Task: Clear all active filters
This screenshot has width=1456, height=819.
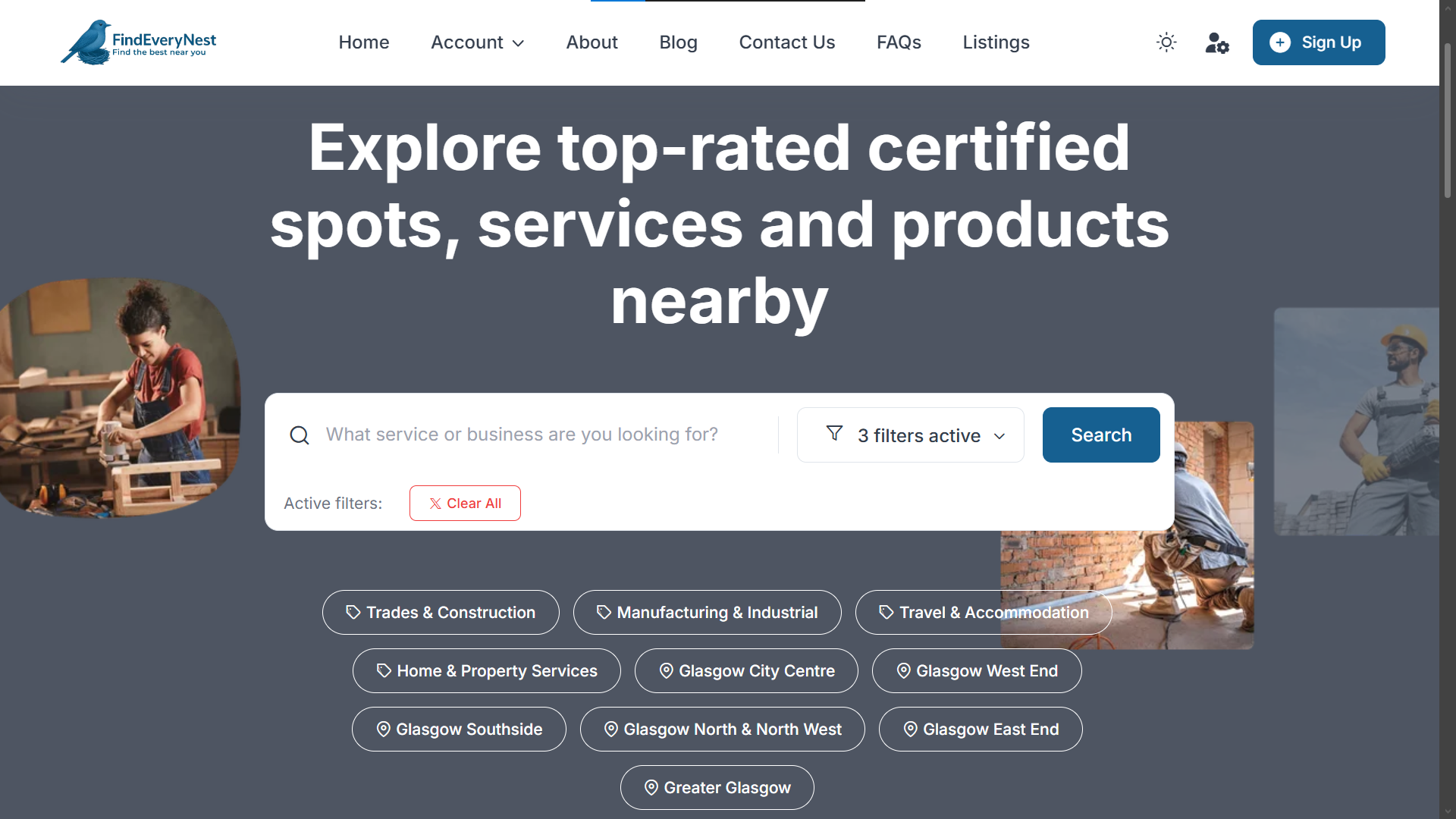Action: coord(465,503)
